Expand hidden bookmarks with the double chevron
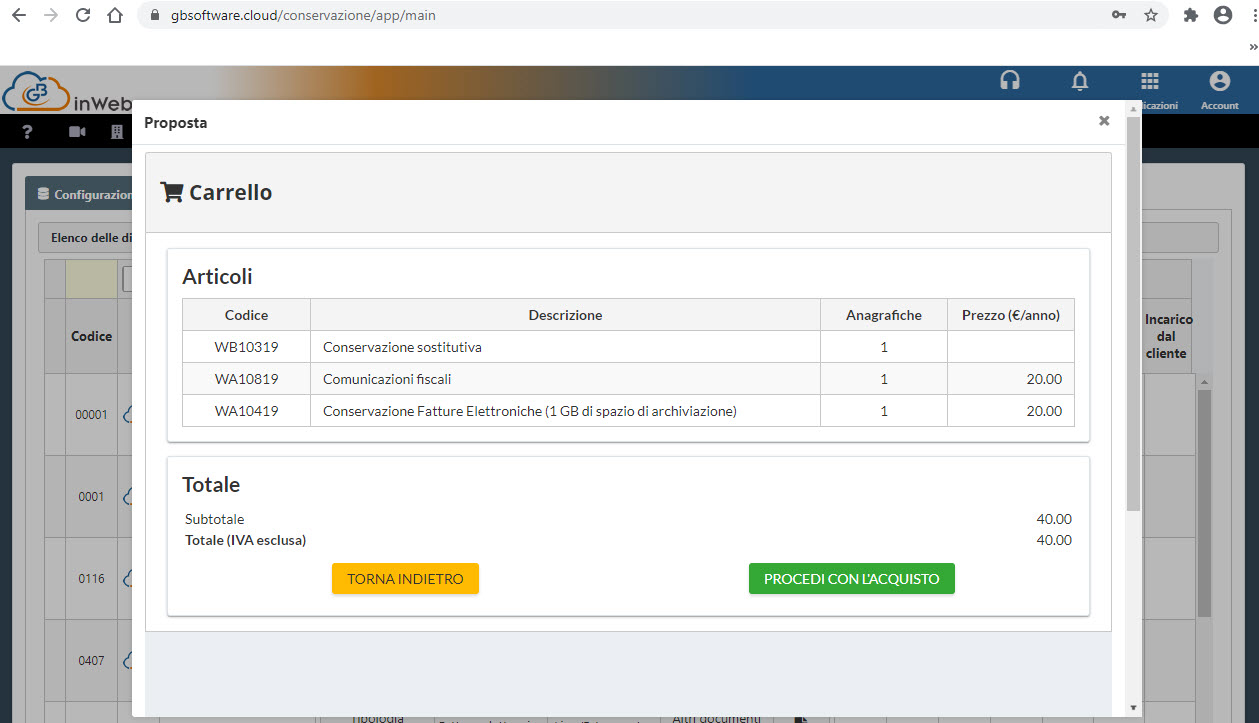This screenshot has height=723, width=1259. point(1252,46)
